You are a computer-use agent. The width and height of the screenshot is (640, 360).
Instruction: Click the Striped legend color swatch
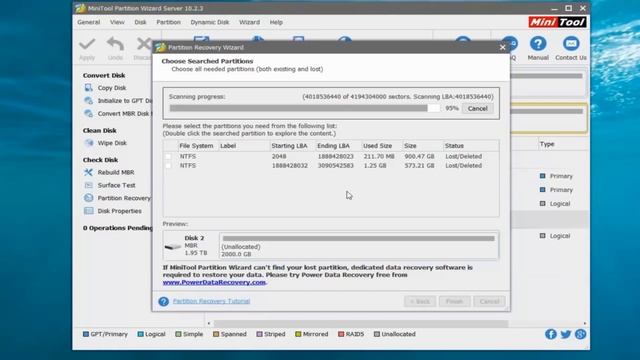(259, 334)
